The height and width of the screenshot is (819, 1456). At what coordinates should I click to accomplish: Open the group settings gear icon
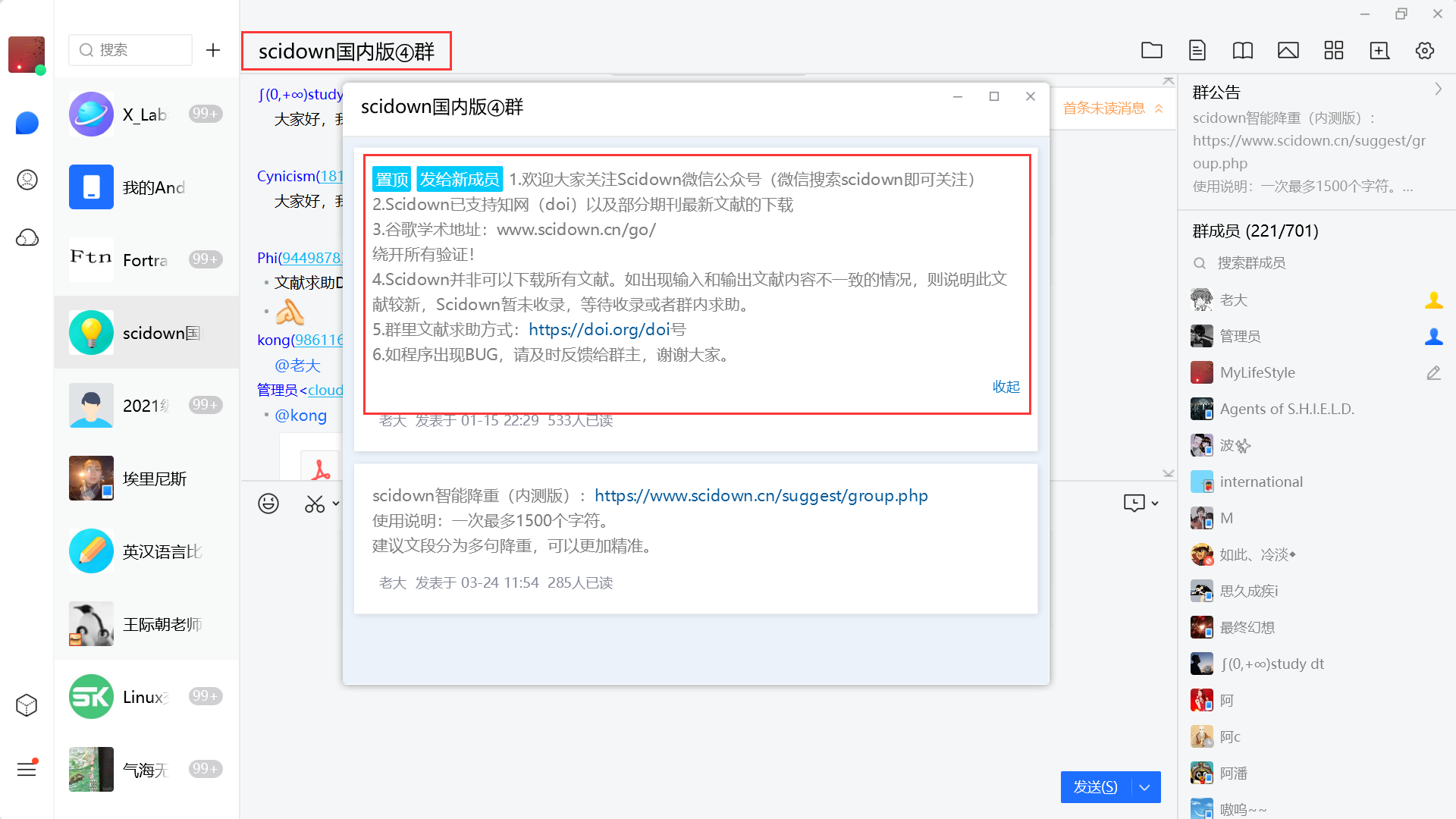tap(1424, 50)
